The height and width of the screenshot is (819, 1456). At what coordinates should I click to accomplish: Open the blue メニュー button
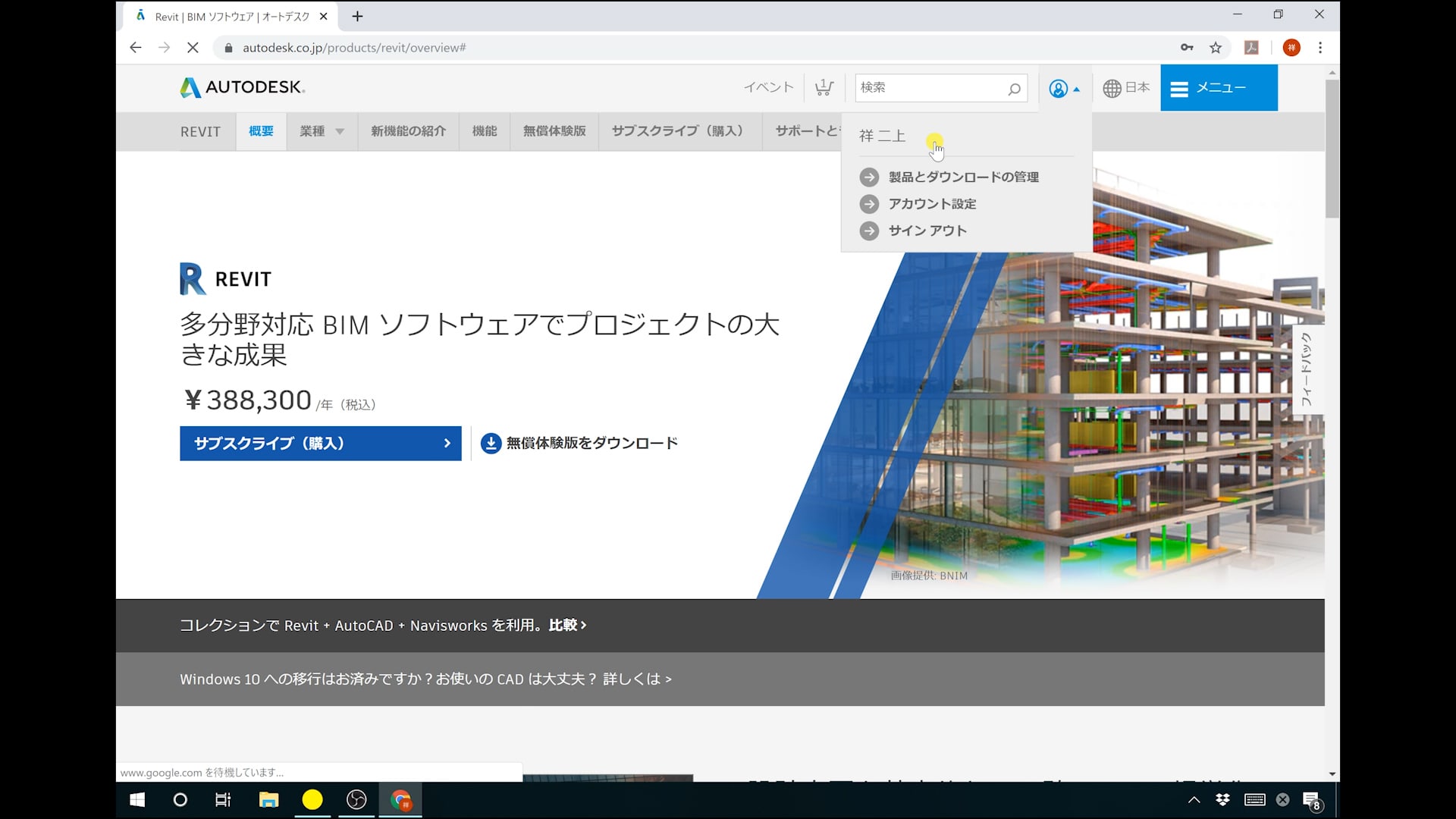coord(1218,88)
